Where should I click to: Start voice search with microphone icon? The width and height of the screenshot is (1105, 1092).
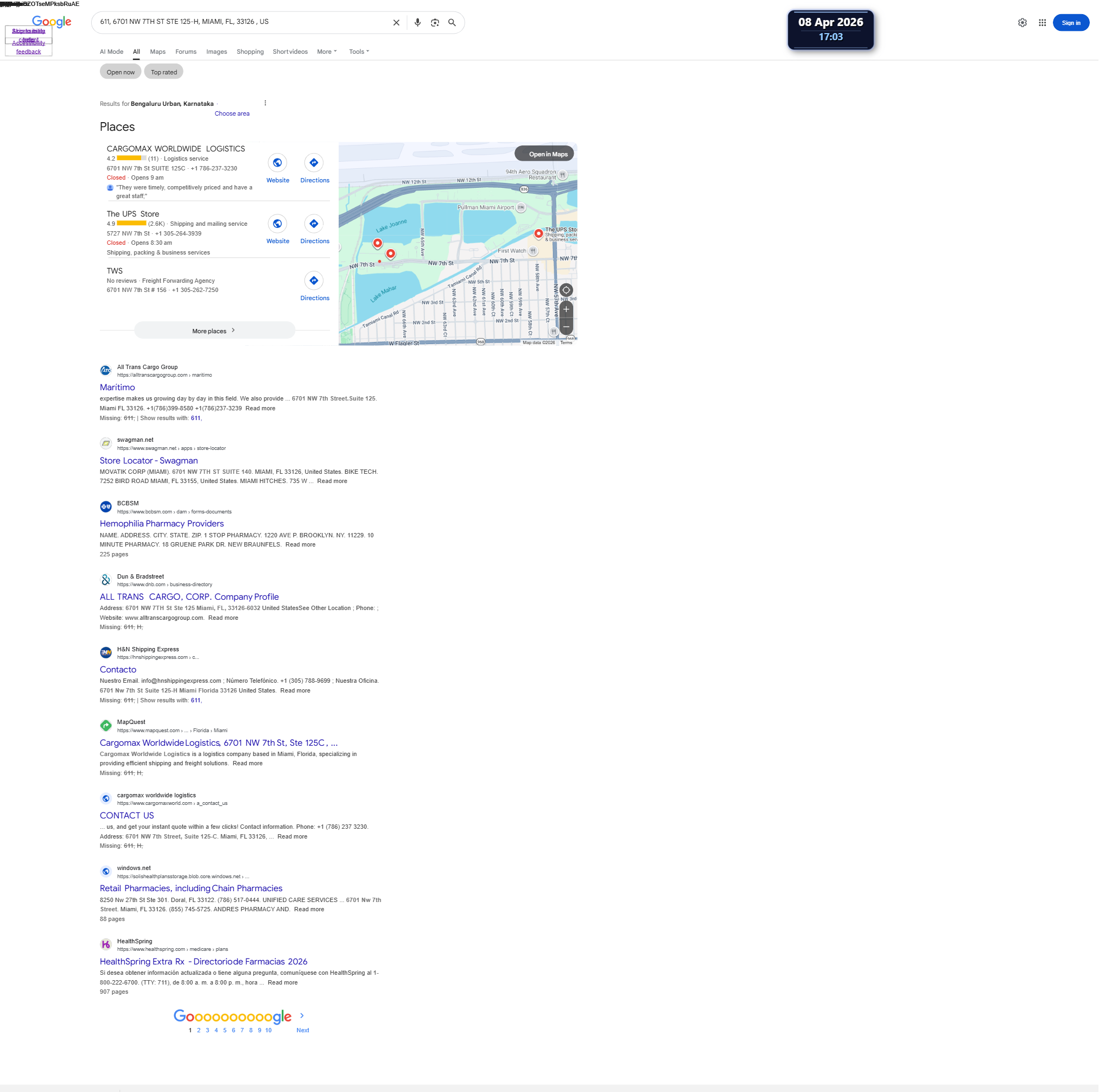pos(417,23)
